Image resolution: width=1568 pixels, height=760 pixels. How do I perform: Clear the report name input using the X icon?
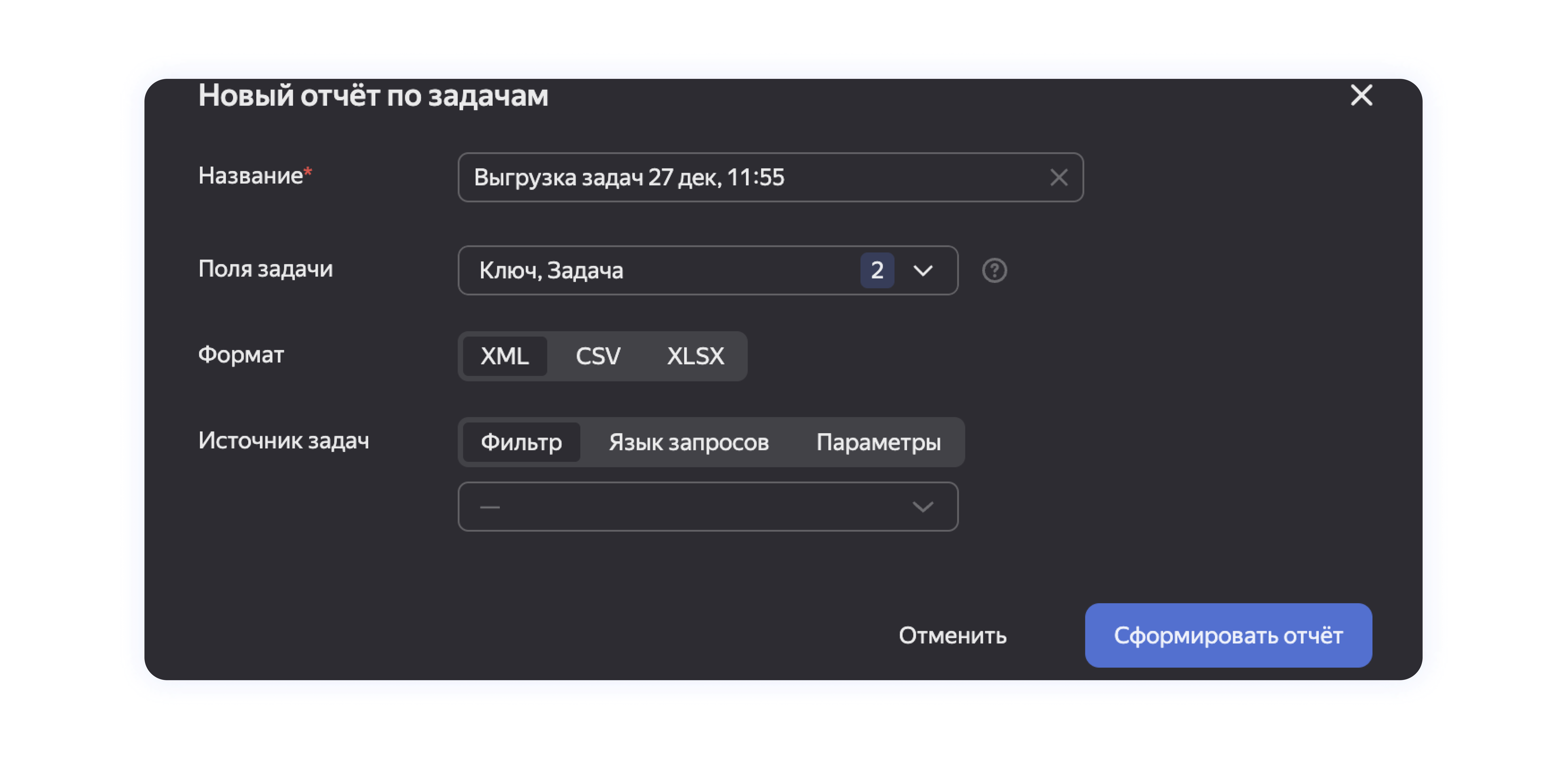click(x=1059, y=177)
